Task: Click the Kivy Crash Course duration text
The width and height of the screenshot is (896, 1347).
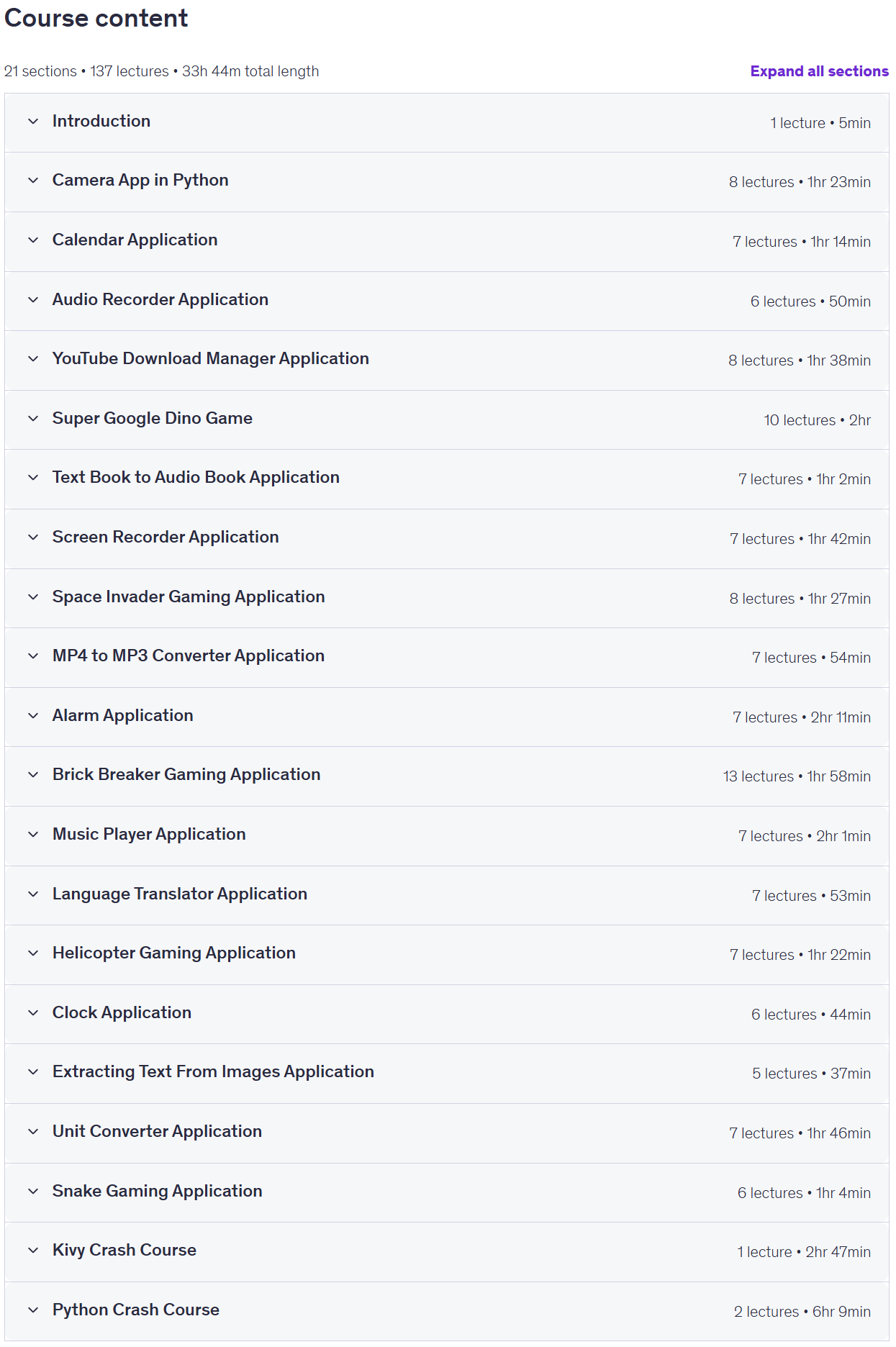Action: 838,1252
